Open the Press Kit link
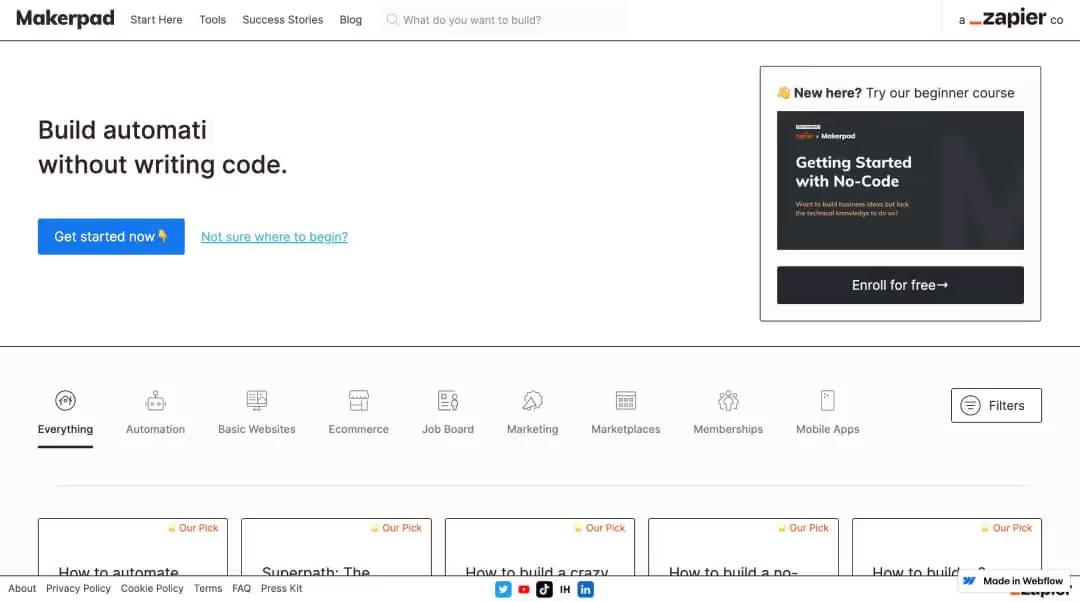The width and height of the screenshot is (1080, 602). point(282,588)
